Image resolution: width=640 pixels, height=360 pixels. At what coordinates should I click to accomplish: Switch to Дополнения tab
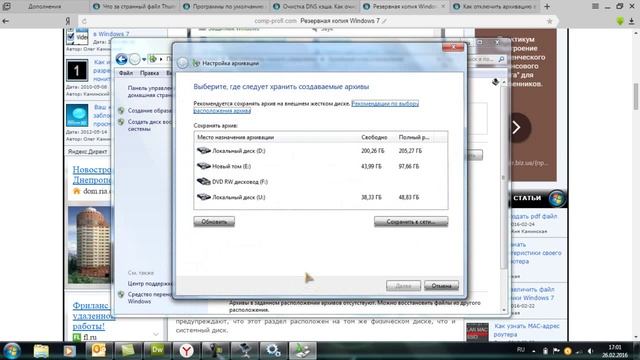(45, 7)
